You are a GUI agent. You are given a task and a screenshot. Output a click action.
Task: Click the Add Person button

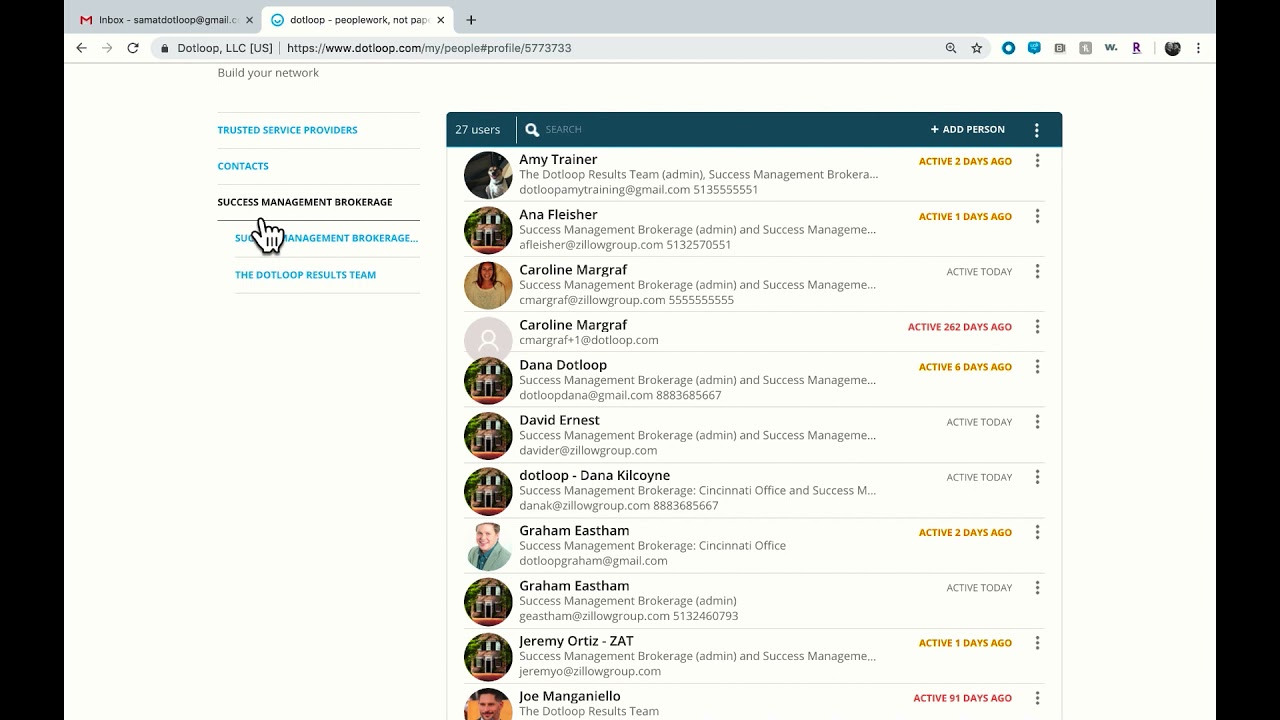(968, 130)
